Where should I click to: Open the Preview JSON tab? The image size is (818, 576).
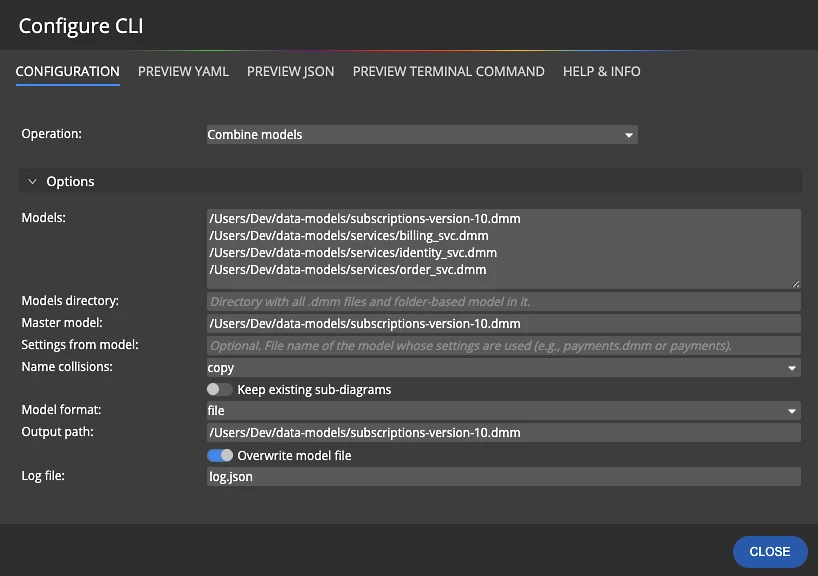pyautogui.click(x=291, y=71)
